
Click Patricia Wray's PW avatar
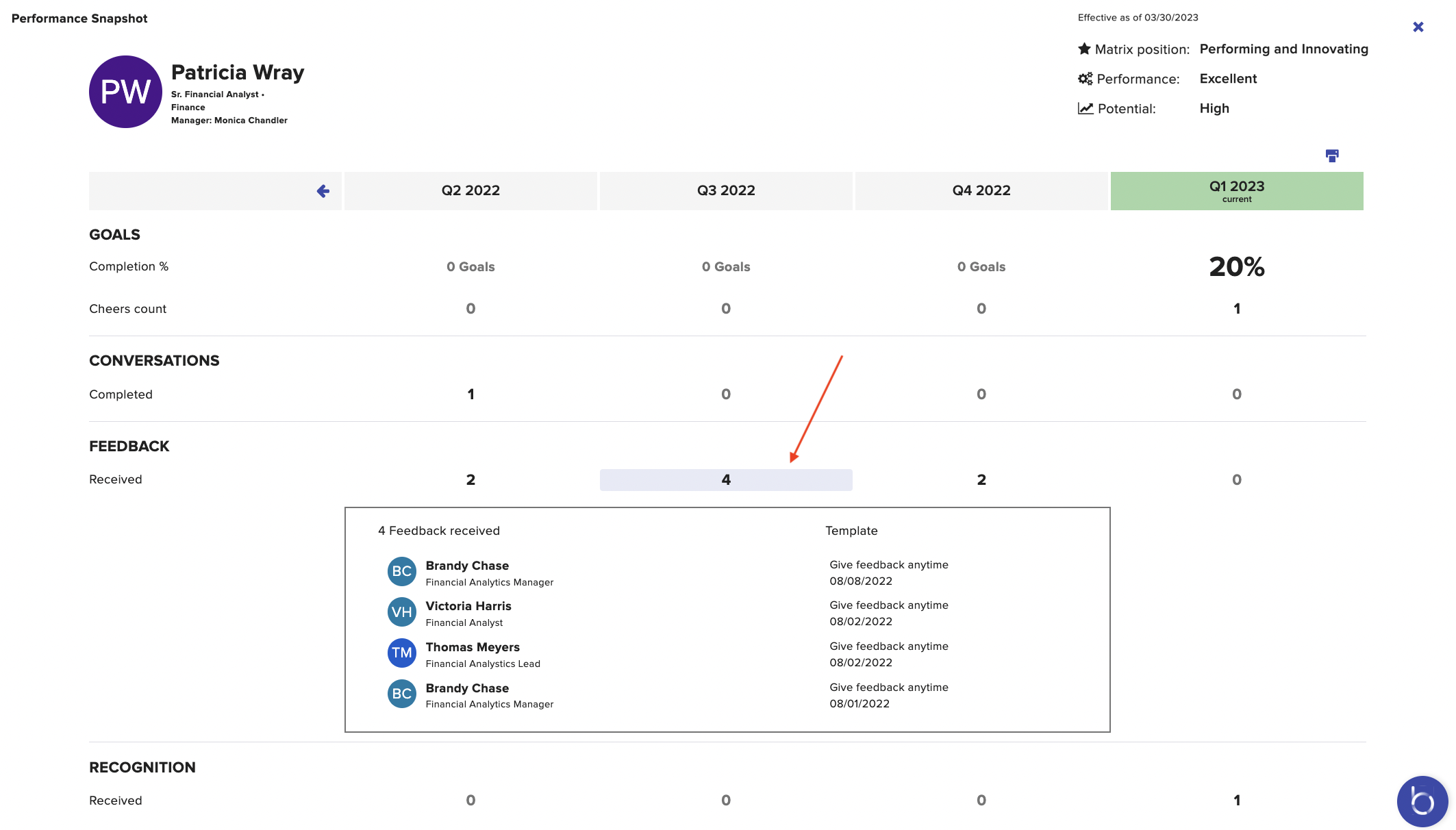pyautogui.click(x=125, y=92)
